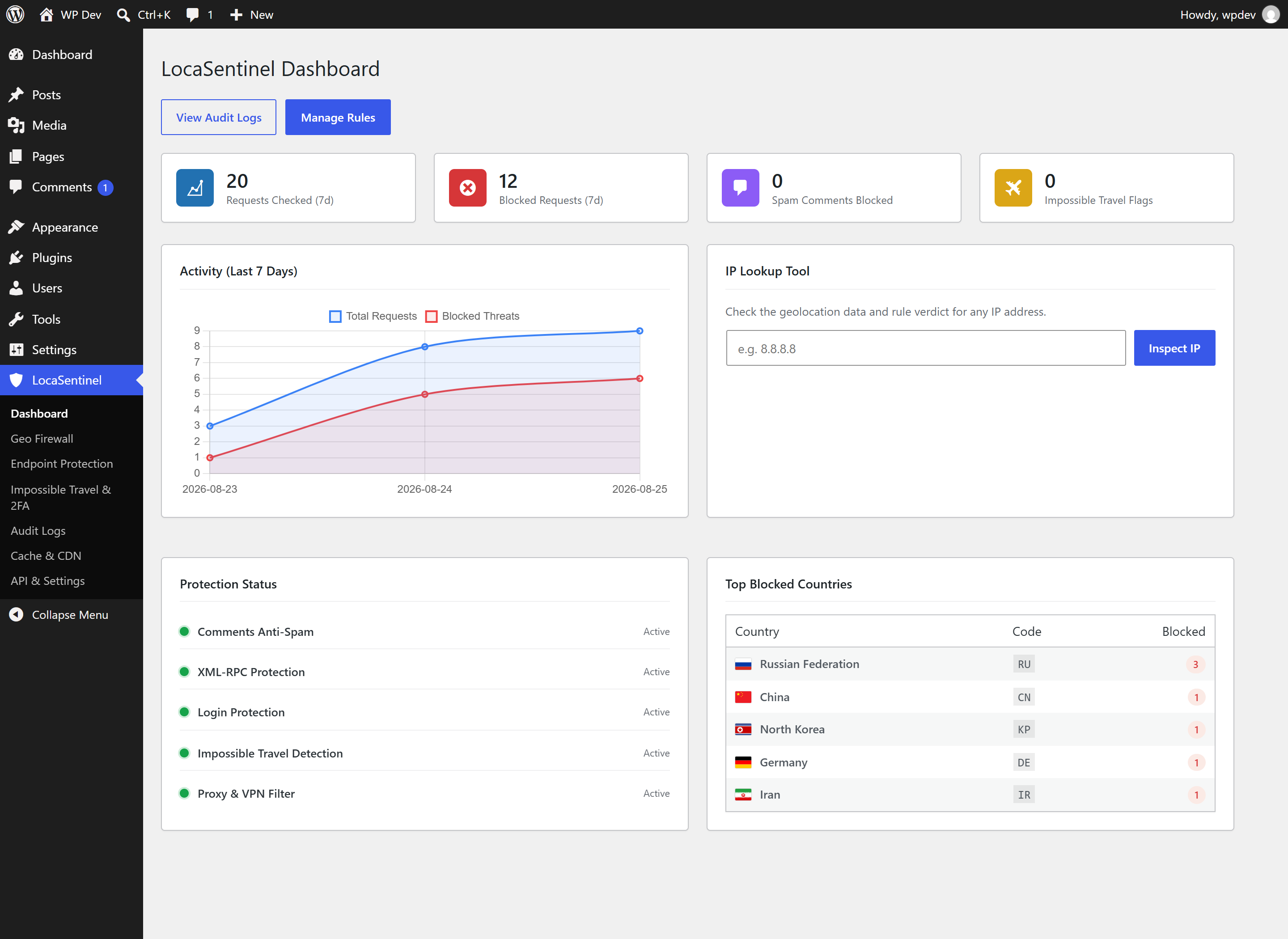1288x939 pixels.
Task: Click the LocaSentinel shield icon
Action: click(x=16, y=380)
